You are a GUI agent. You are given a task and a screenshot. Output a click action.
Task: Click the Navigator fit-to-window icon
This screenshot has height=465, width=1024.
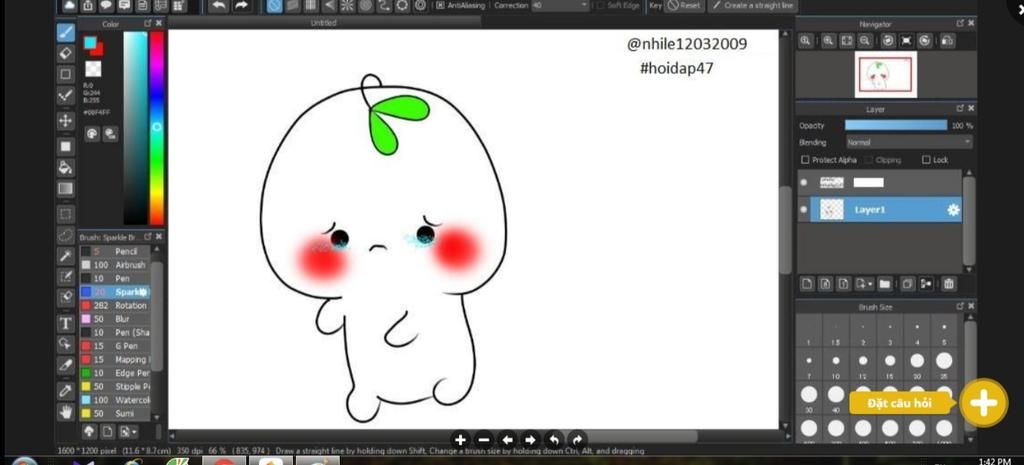click(x=846, y=40)
